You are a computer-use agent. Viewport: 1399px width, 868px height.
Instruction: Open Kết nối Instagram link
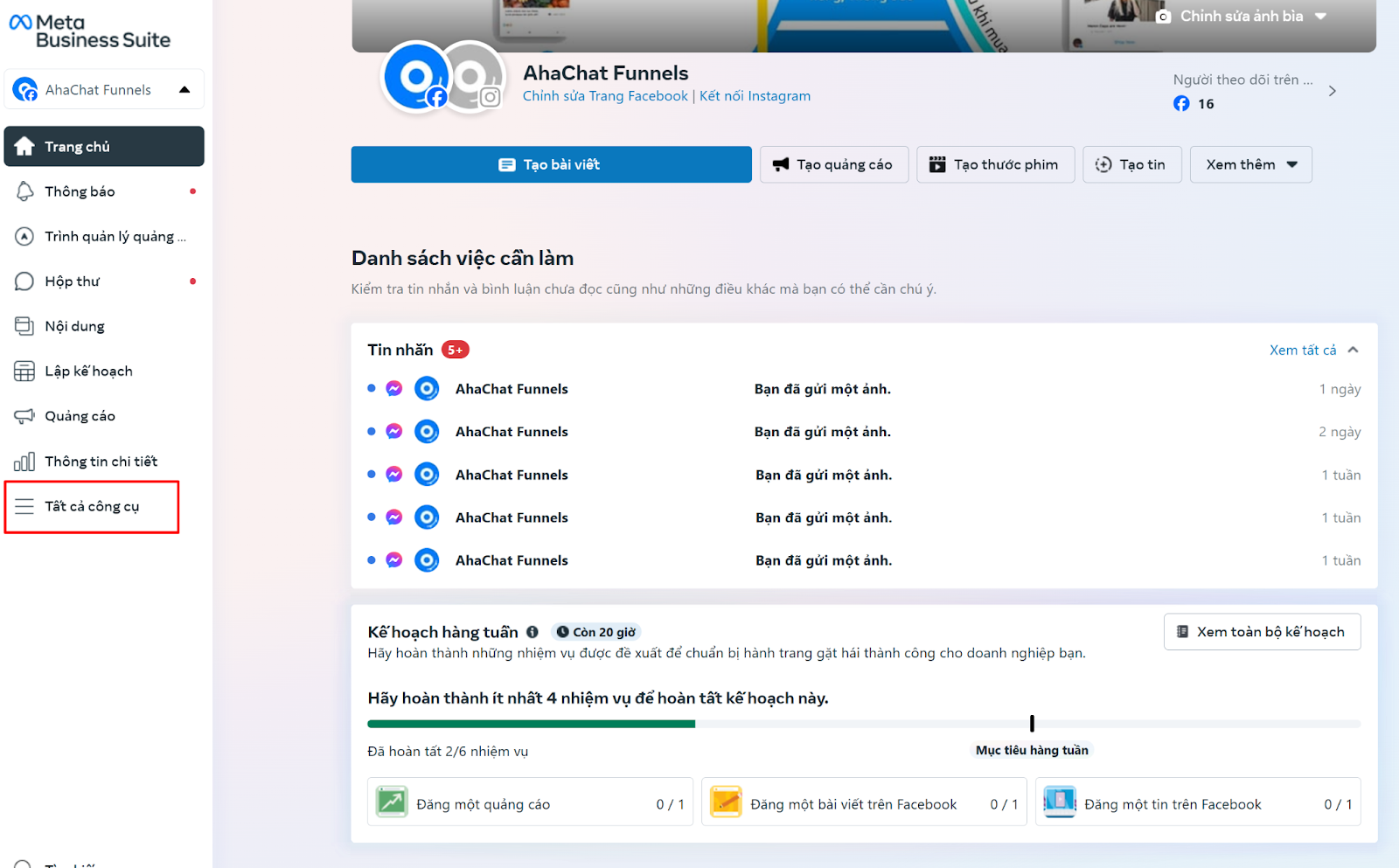755,96
